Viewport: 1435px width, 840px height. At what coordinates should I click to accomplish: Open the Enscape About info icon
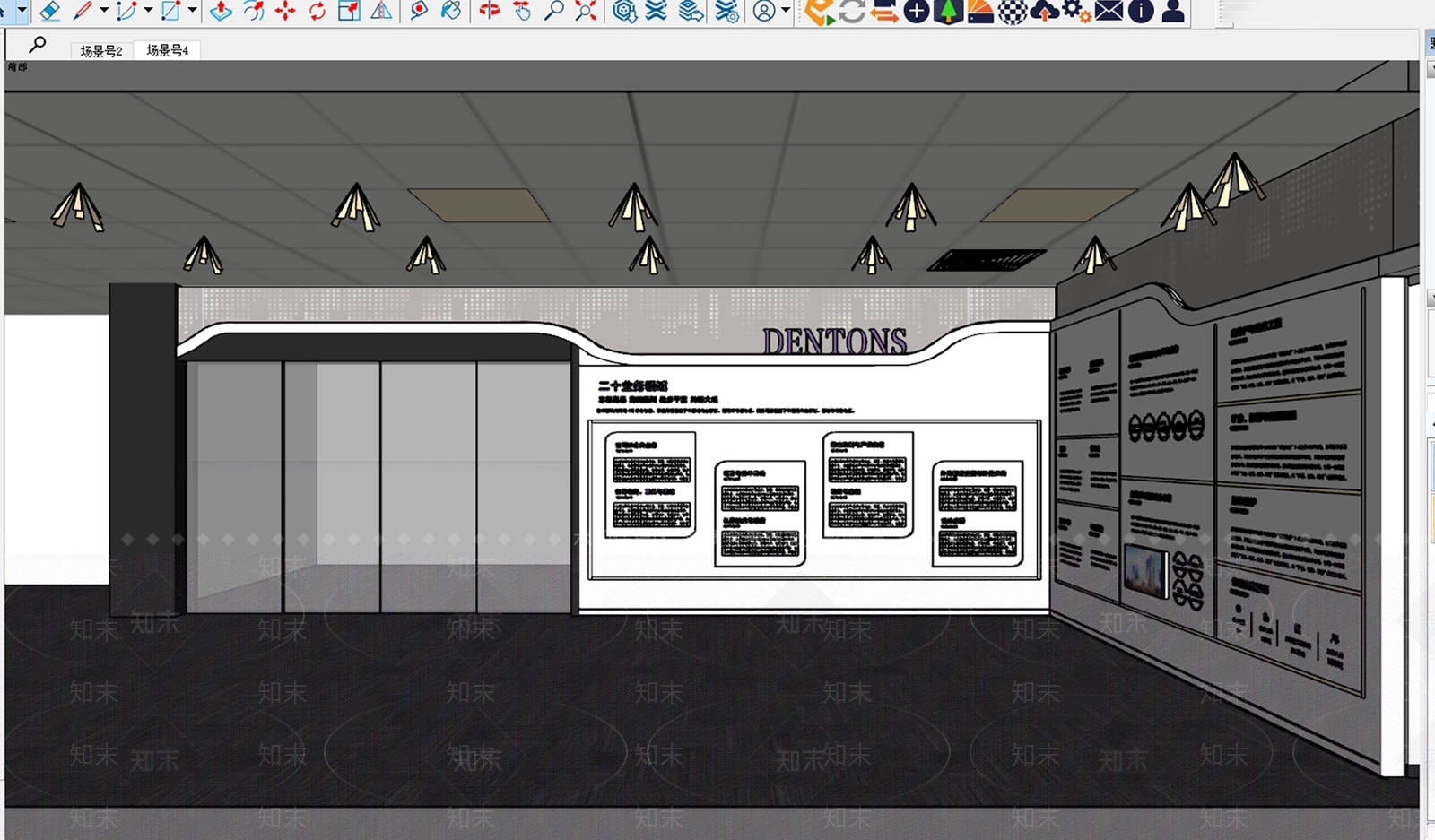1141,11
